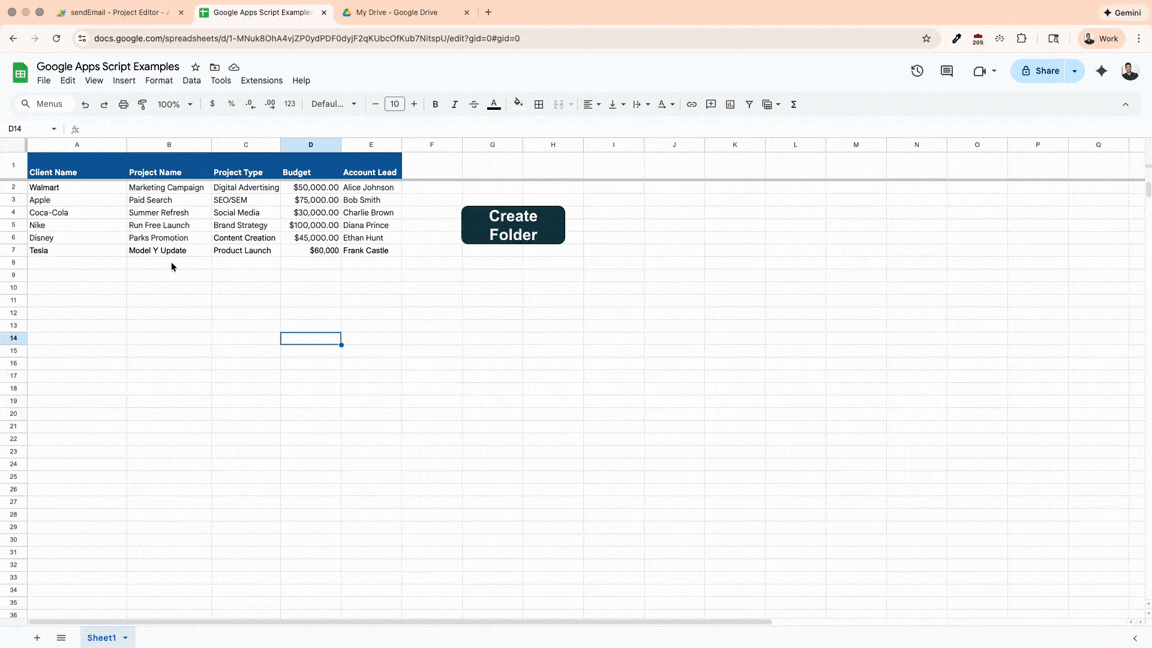Open the Text color picker
This screenshot has width=1152, height=648.
[493, 104]
